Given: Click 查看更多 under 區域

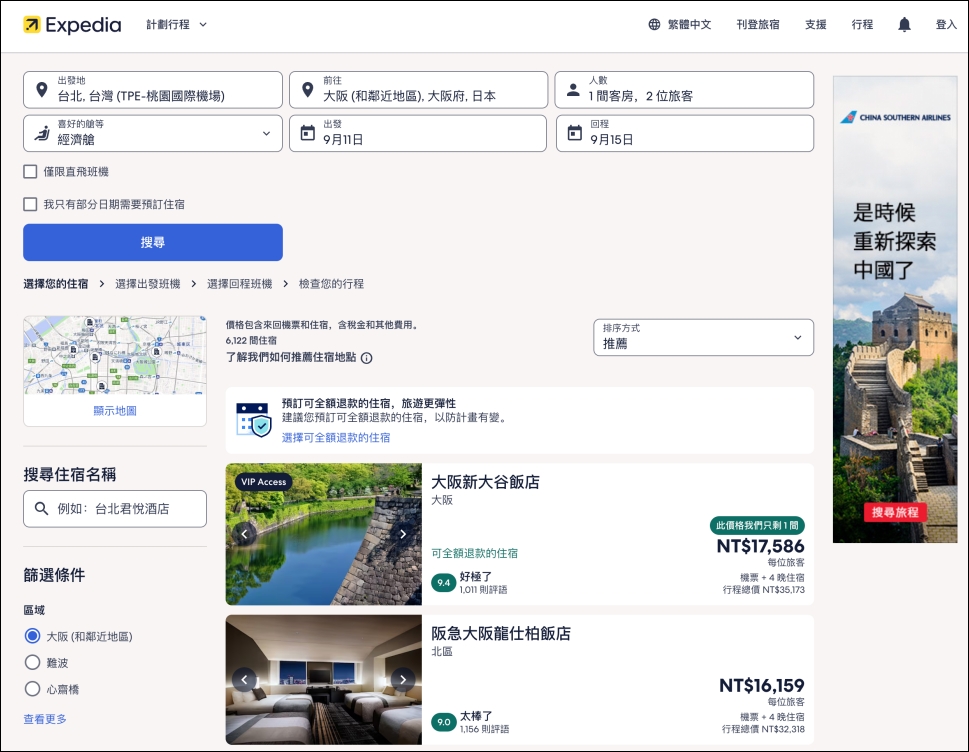Looking at the screenshot, I should [45, 719].
